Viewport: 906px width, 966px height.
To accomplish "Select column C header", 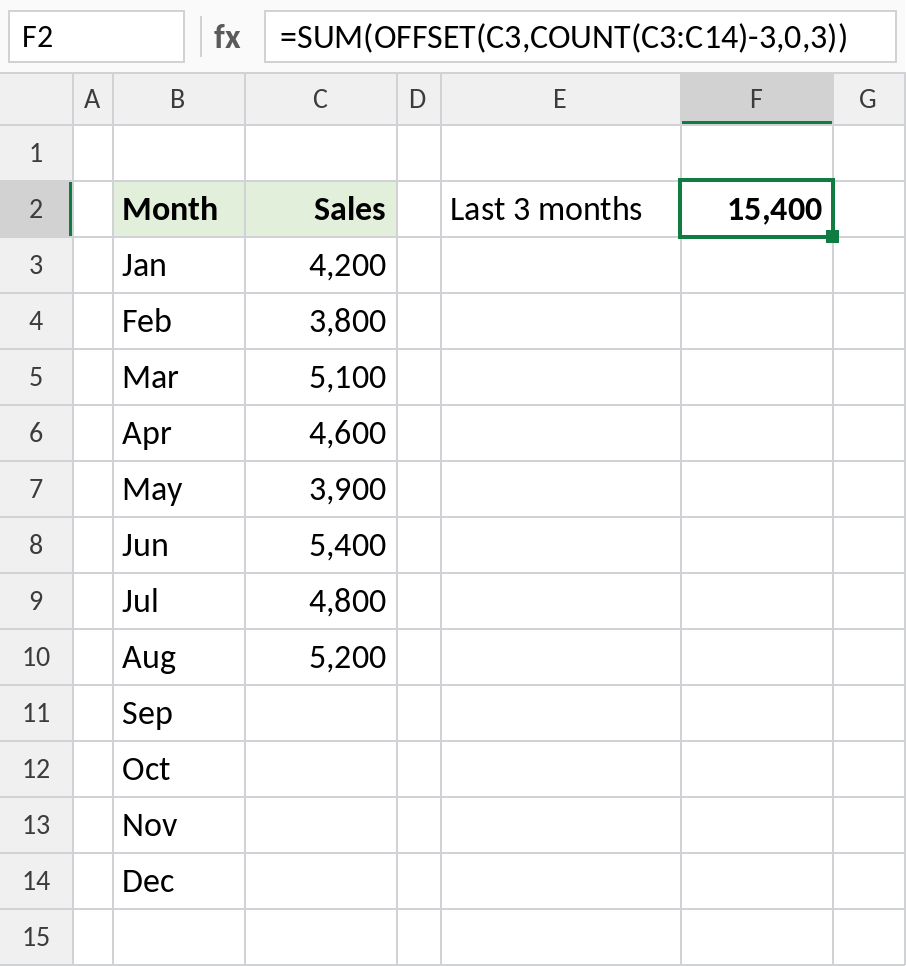I will coord(321,99).
